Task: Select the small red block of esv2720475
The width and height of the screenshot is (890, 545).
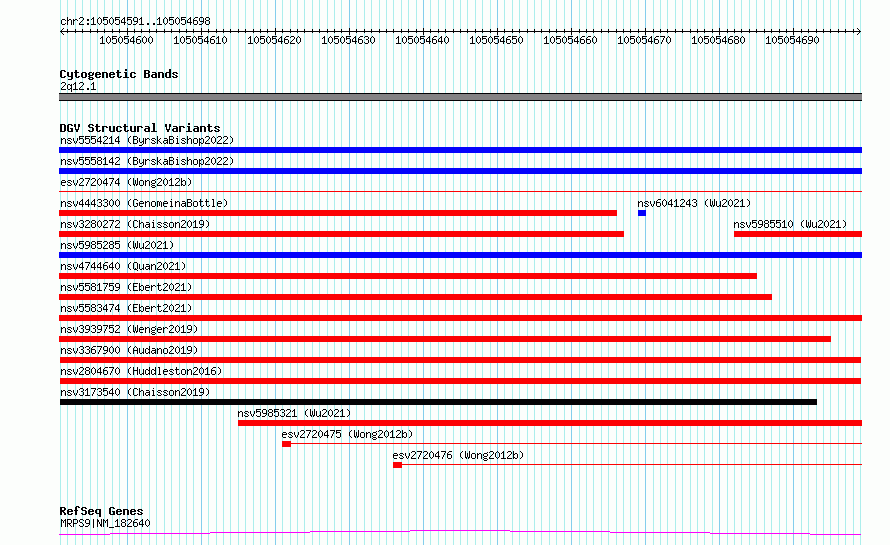Action: (287, 444)
